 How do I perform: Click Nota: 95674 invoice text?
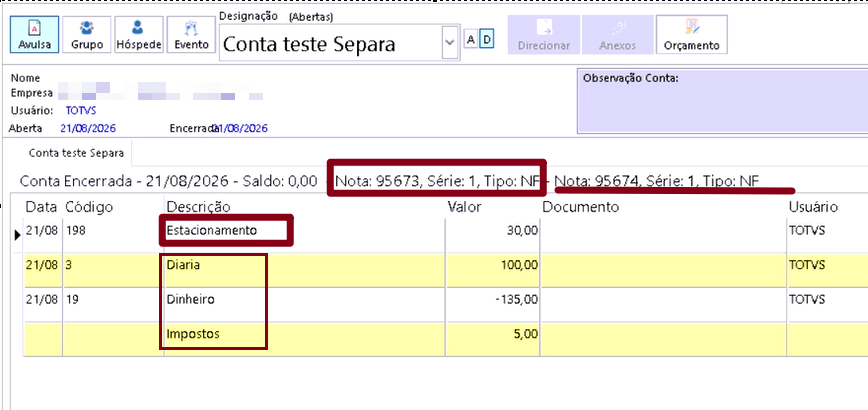657,181
